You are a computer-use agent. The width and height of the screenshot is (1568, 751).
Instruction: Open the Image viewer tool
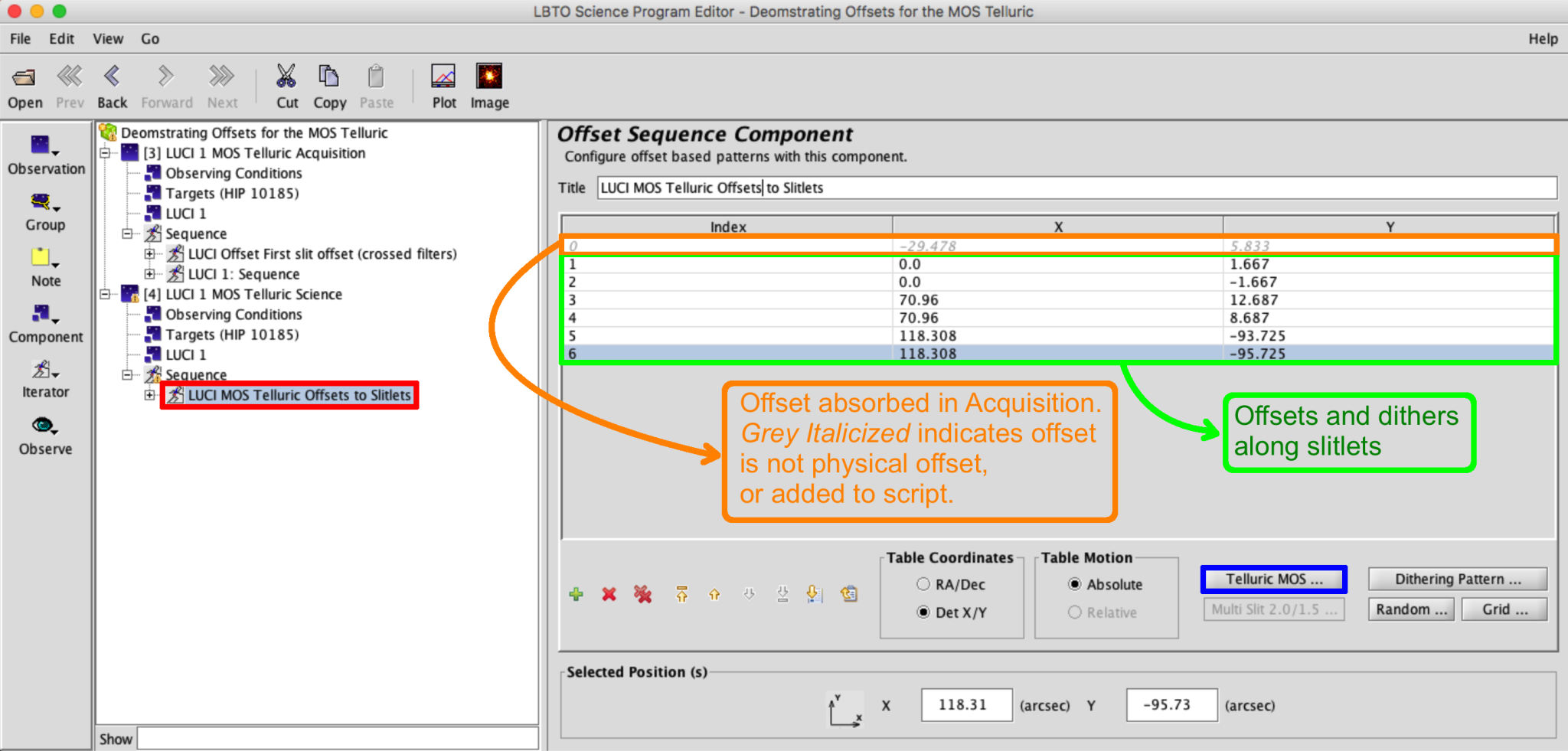489,87
